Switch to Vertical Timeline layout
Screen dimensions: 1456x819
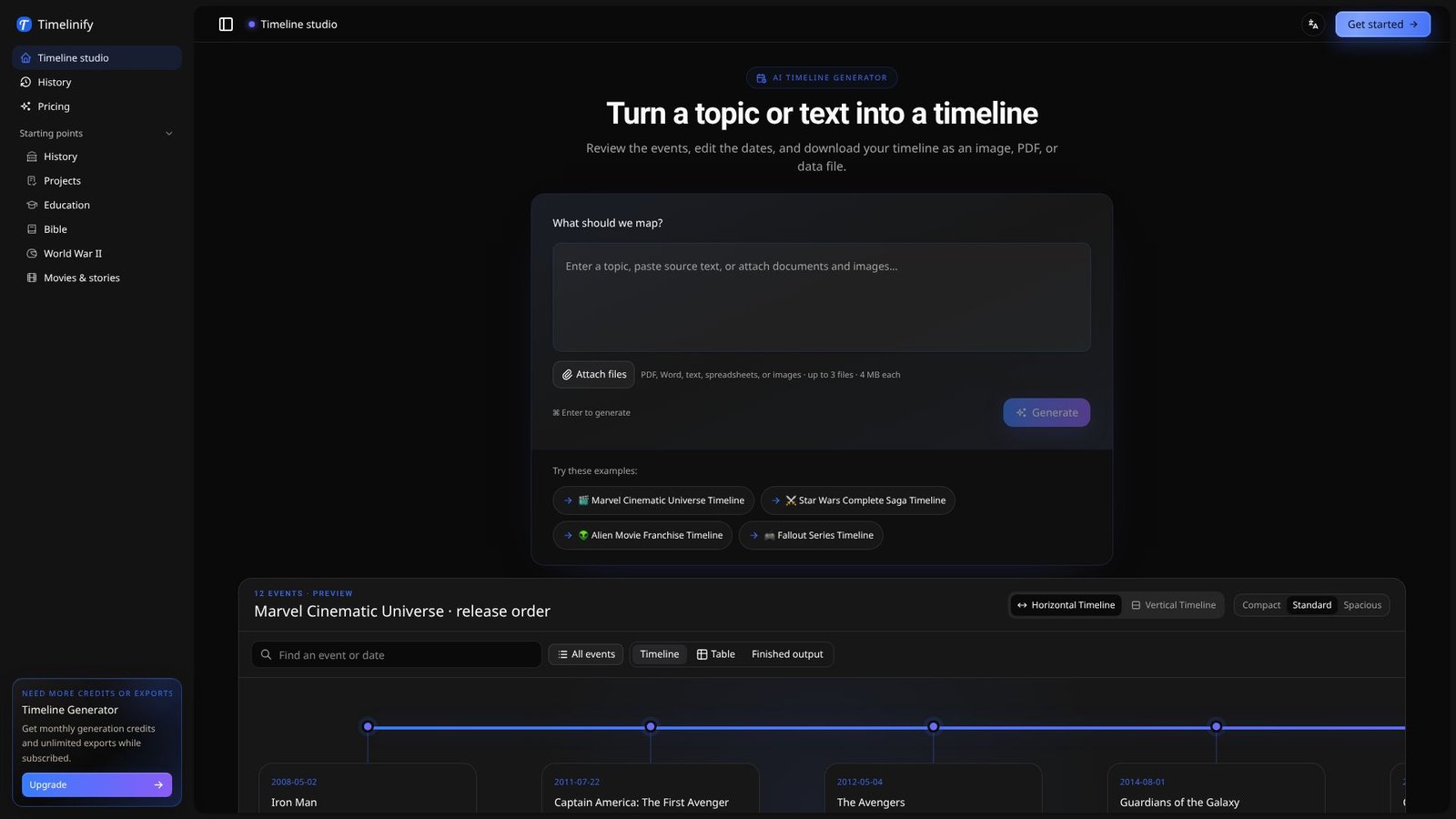pos(1173,605)
